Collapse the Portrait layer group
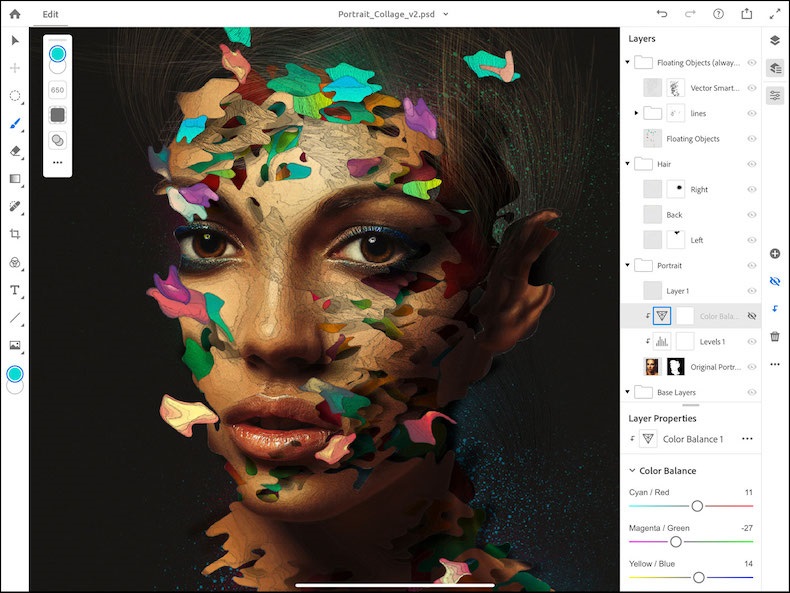Viewport: 790px width, 593px height. [628, 266]
